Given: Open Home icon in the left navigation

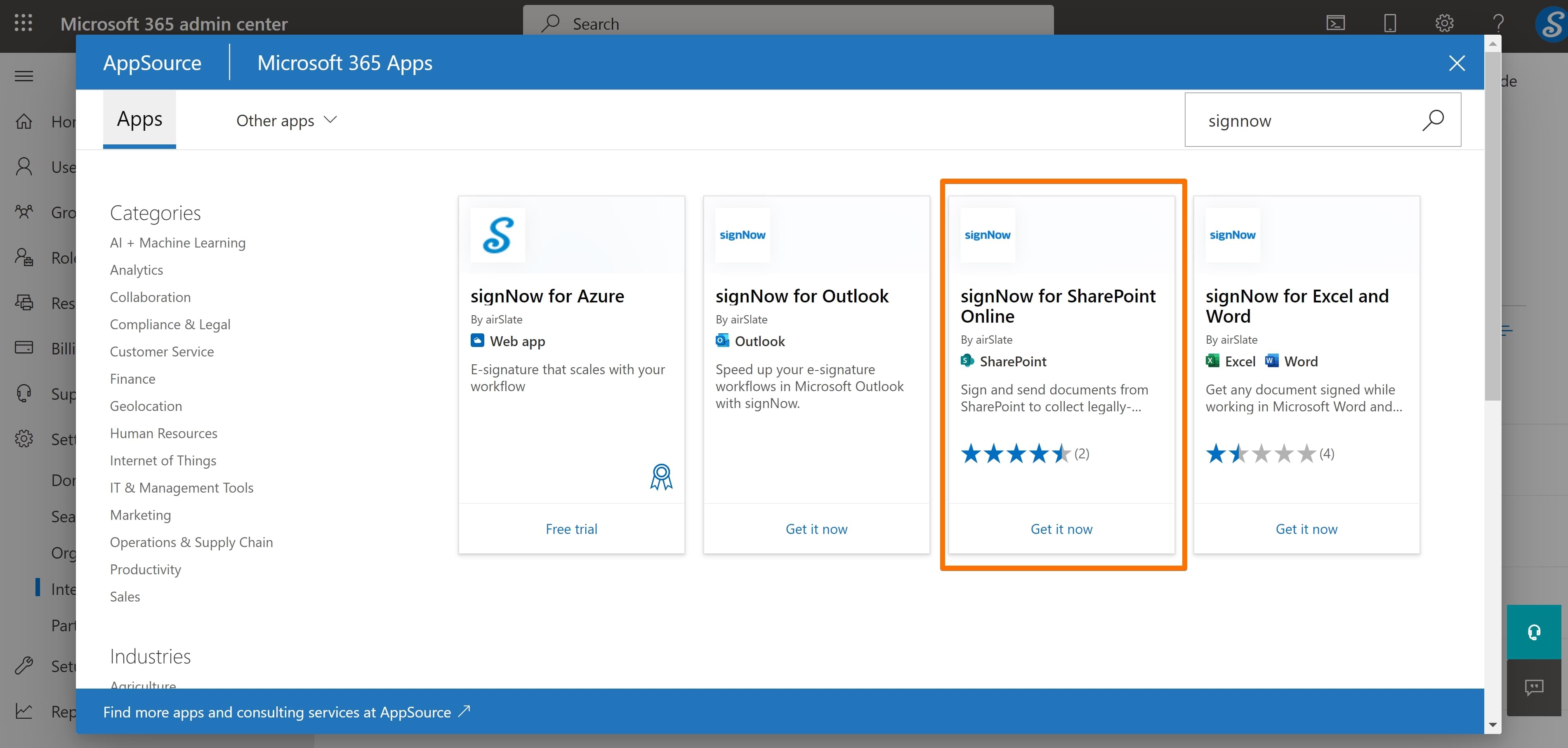Looking at the screenshot, I should (x=24, y=121).
